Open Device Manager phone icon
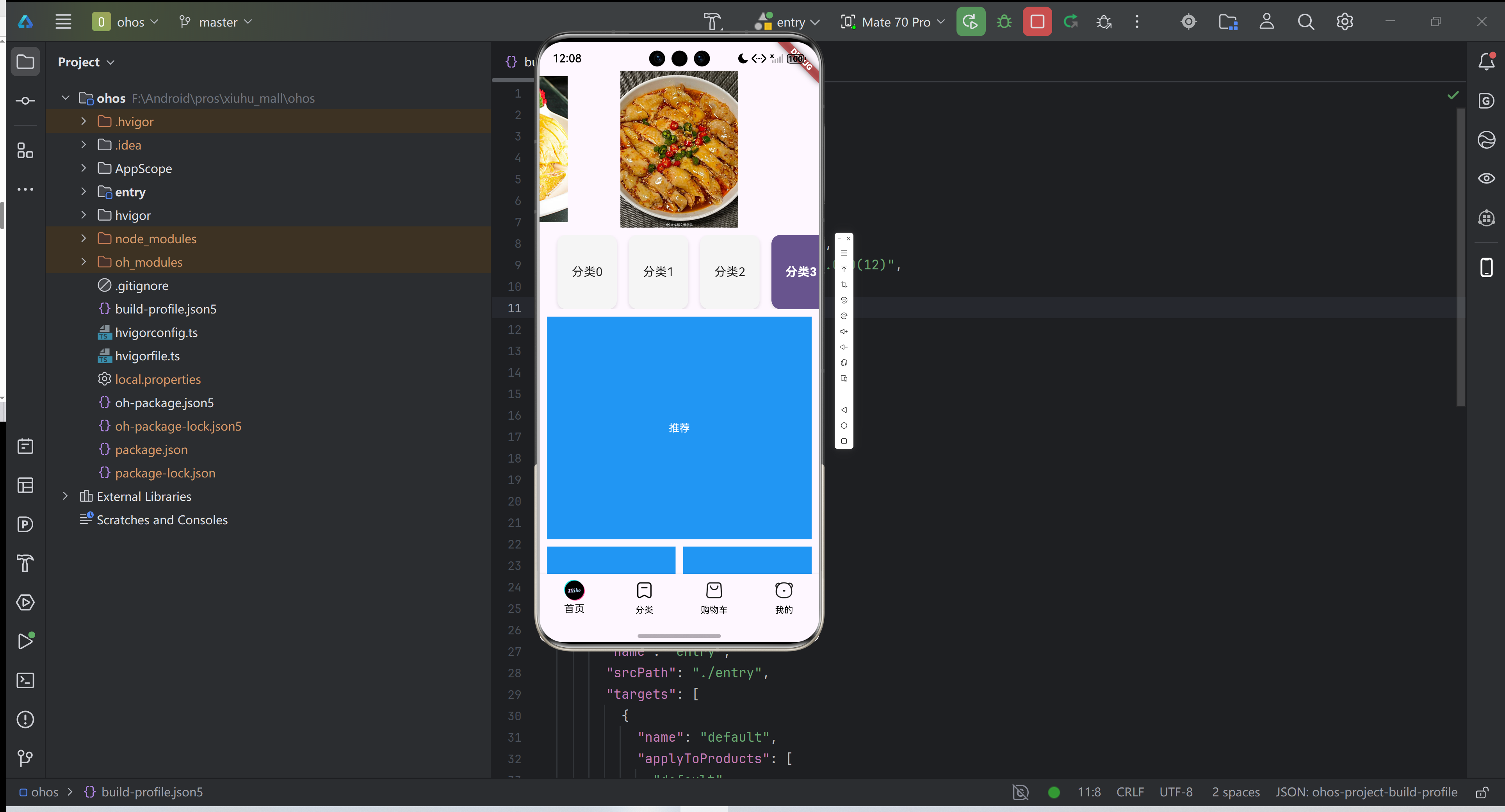 pyautogui.click(x=1486, y=267)
